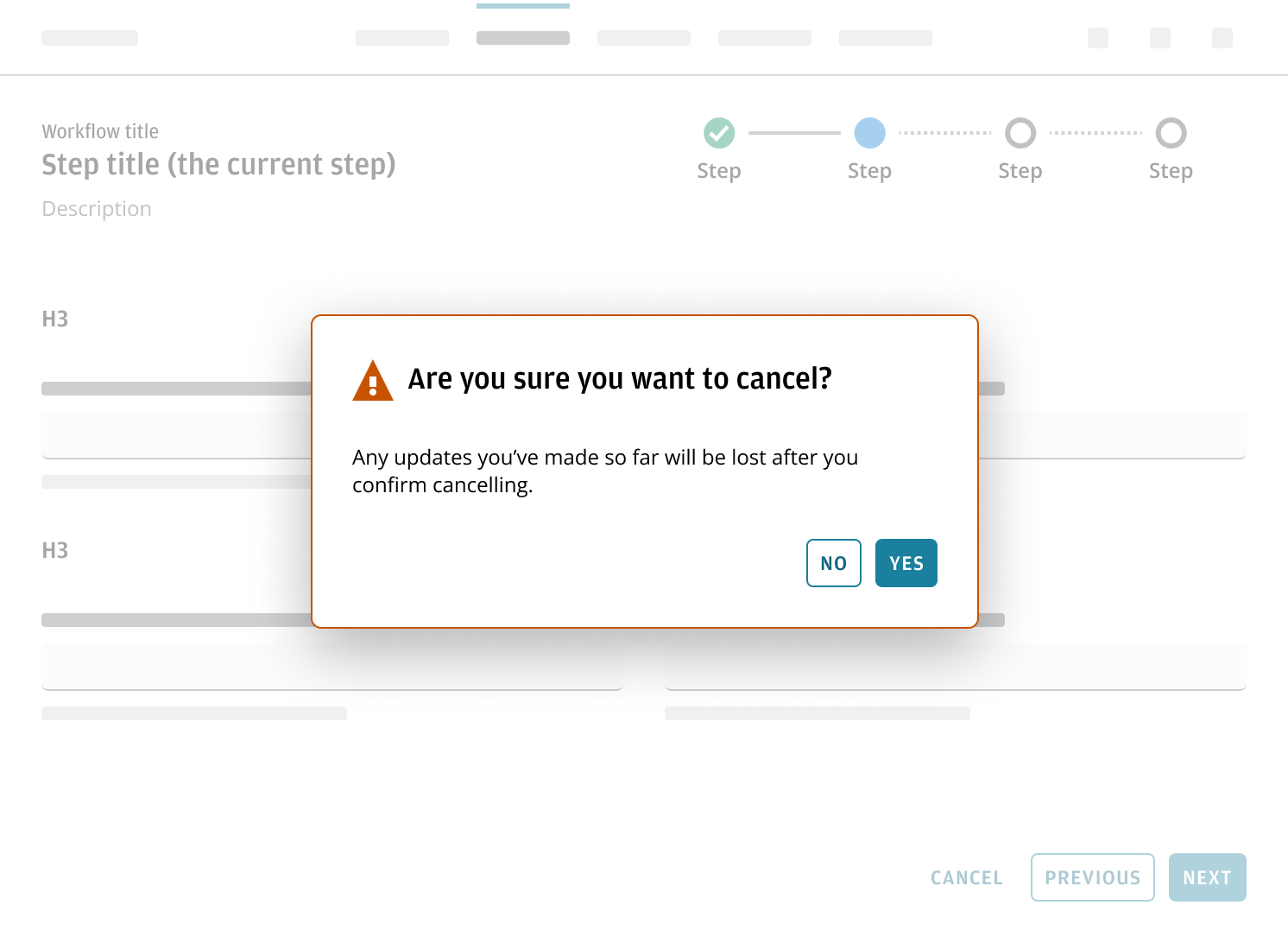Click the right input field under second H3
The height and width of the screenshot is (943, 1288).
955,666
